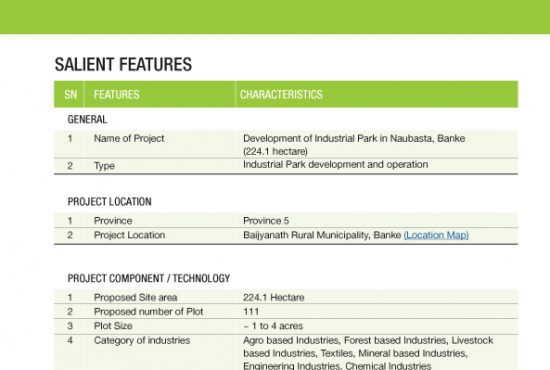Select the Type row label
Screen dimensions: 550x370
point(104,166)
